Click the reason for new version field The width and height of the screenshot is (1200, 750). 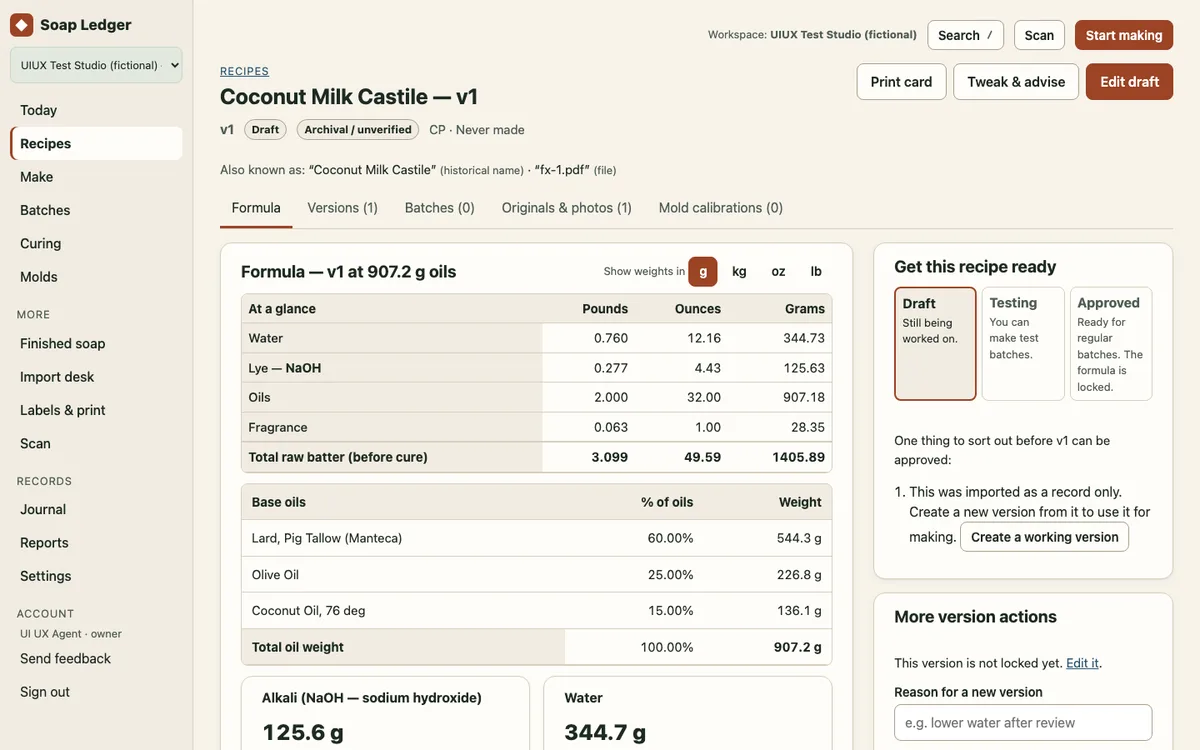[x=1023, y=723]
